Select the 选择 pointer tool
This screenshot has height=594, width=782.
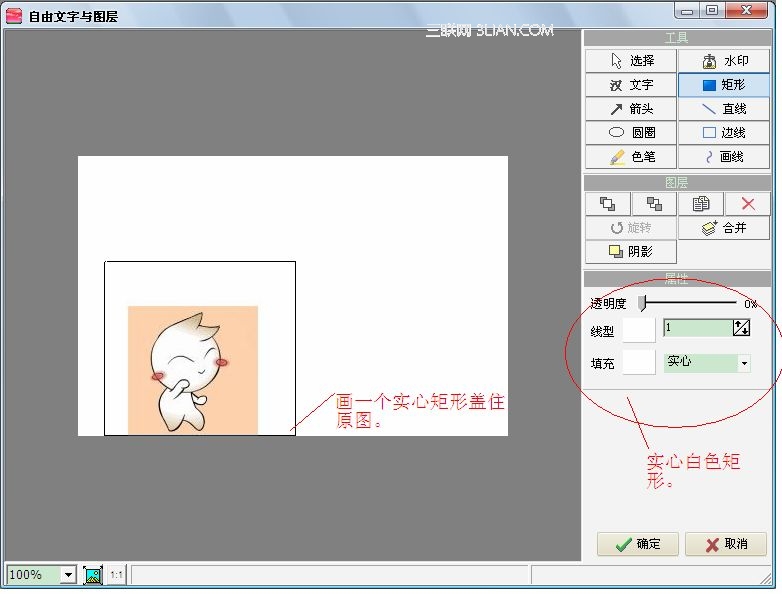[631, 61]
